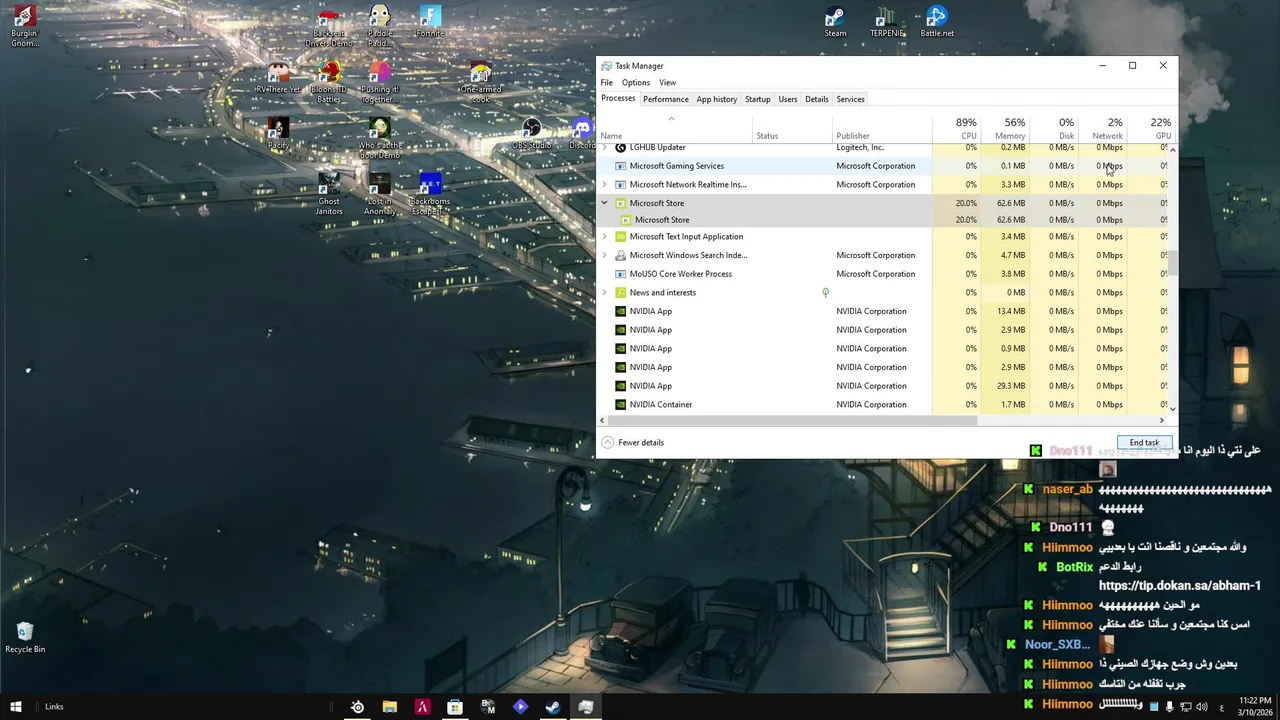
Task: Open the TERPENIE desktop shortcut
Action: (887, 23)
